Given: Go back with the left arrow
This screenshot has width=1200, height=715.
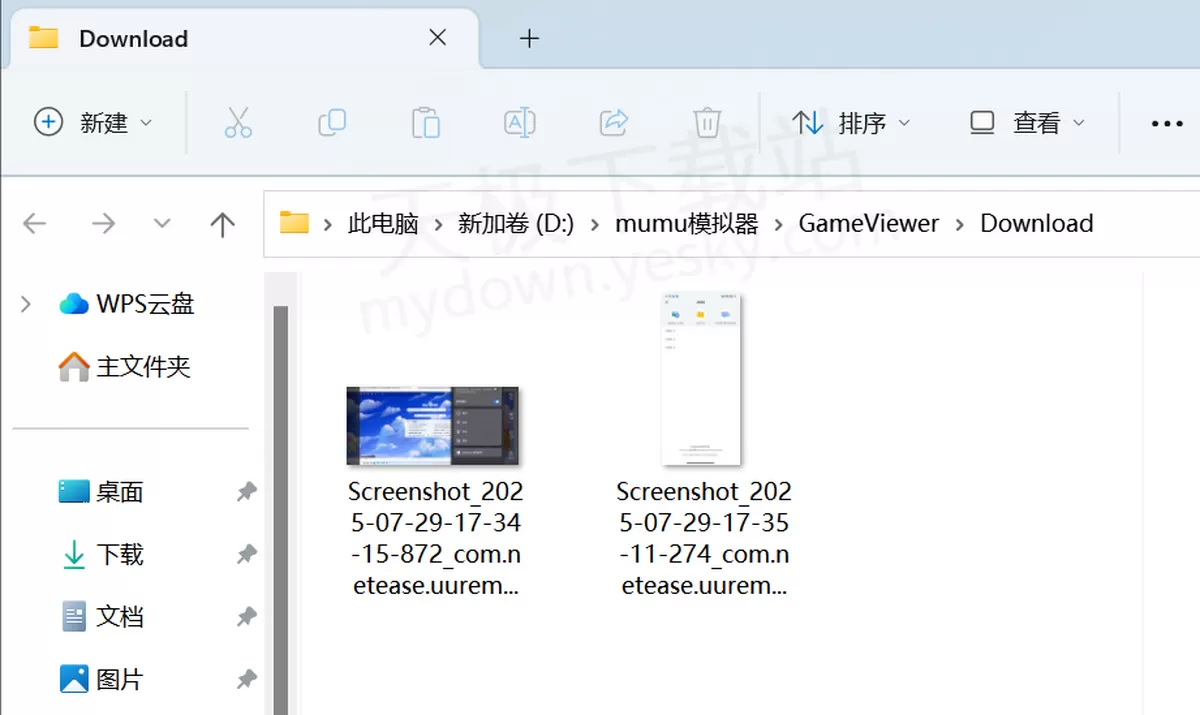Looking at the screenshot, I should (x=35, y=223).
